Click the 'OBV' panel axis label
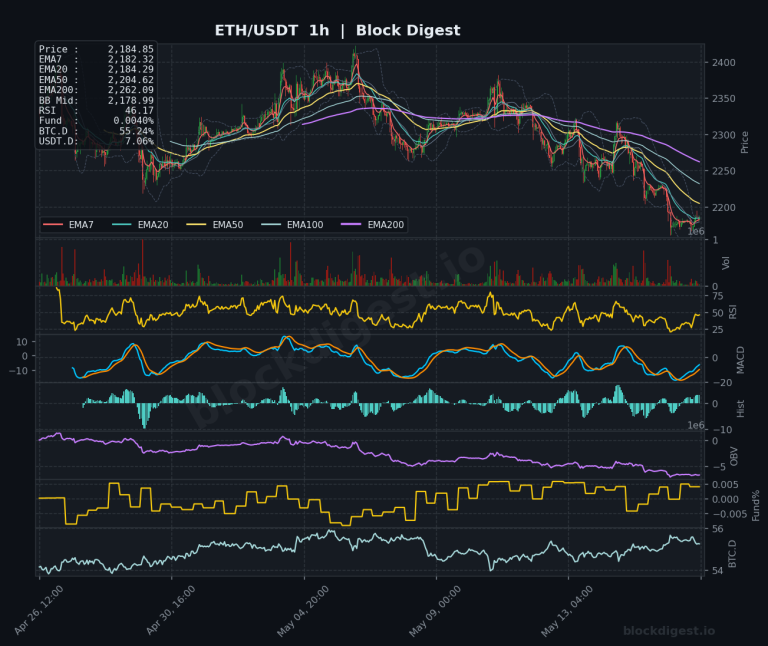This screenshot has height=646, width=768. pyautogui.click(x=734, y=456)
